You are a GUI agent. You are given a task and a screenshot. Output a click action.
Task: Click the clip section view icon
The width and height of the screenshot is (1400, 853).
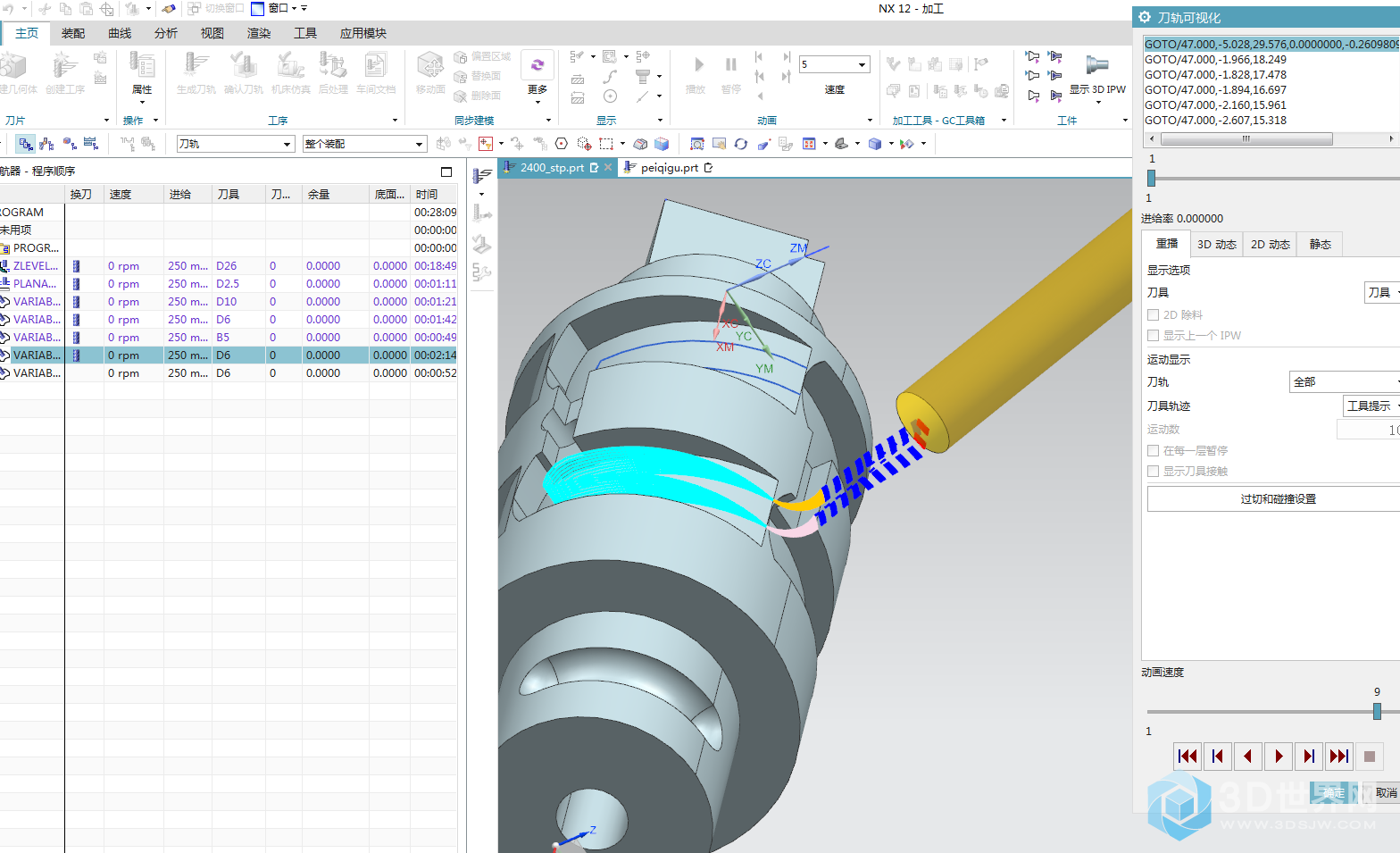640,144
